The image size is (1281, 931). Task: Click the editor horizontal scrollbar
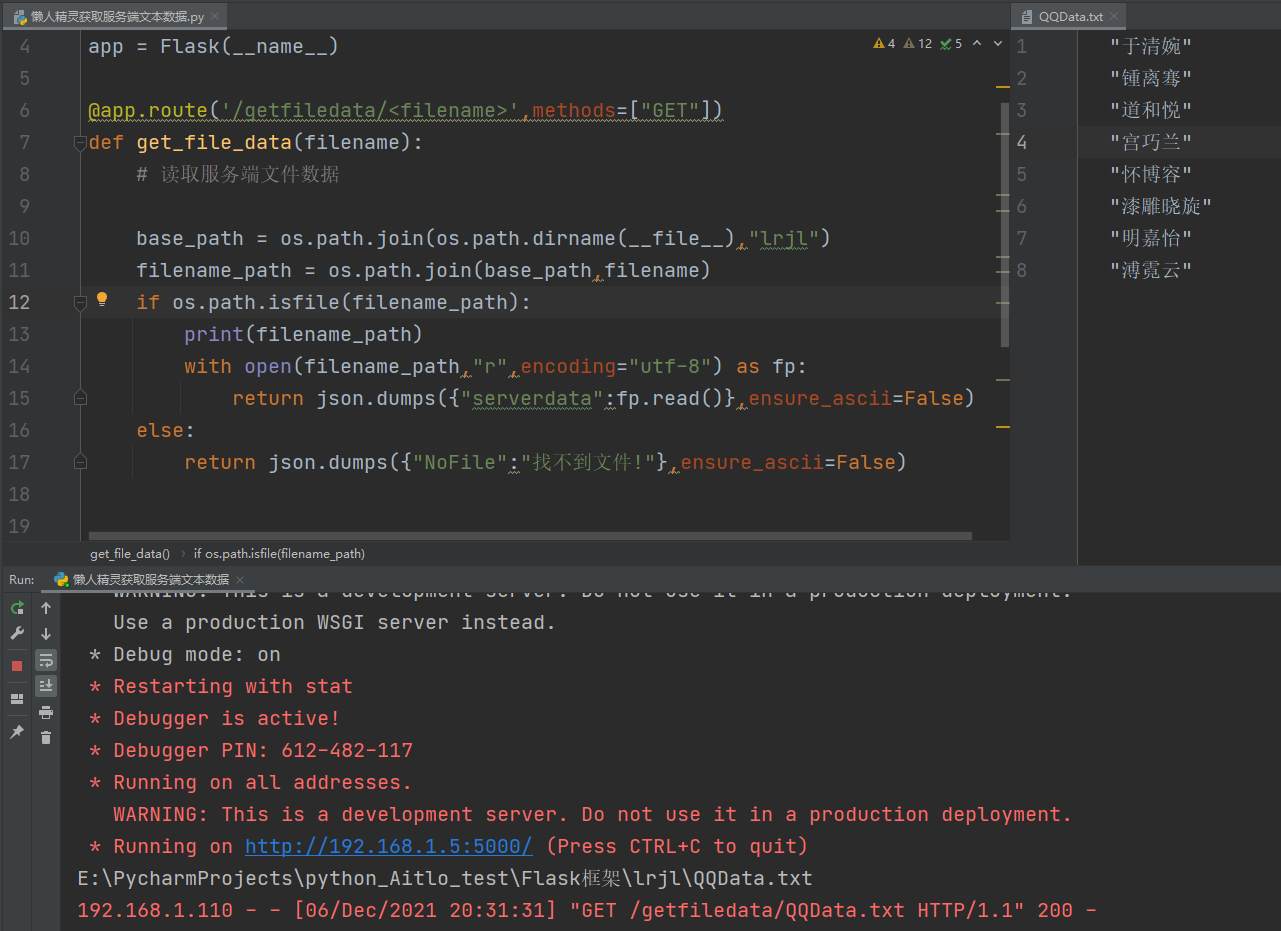[x=530, y=536]
